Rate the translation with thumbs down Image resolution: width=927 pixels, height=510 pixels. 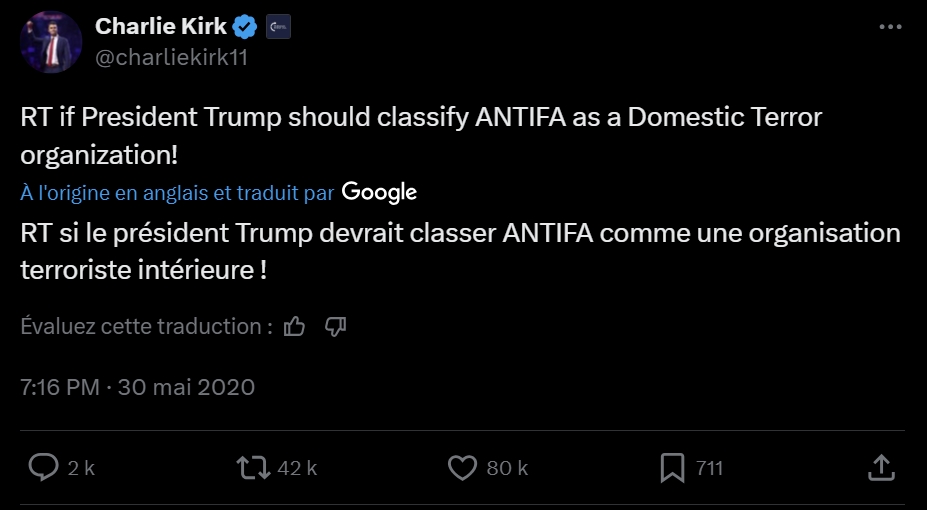click(336, 327)
